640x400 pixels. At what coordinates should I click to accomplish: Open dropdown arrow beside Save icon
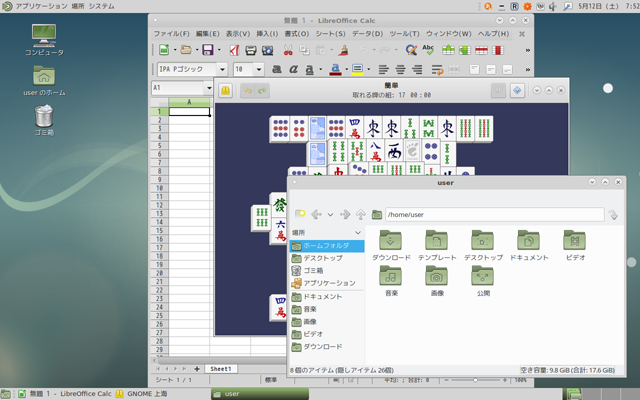219,50
